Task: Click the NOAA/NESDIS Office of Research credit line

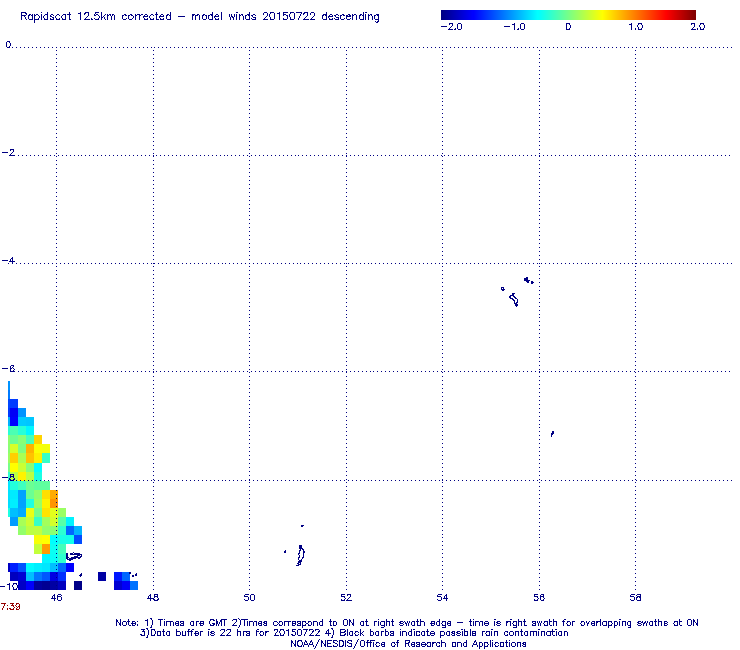Action: pos(408,644)
